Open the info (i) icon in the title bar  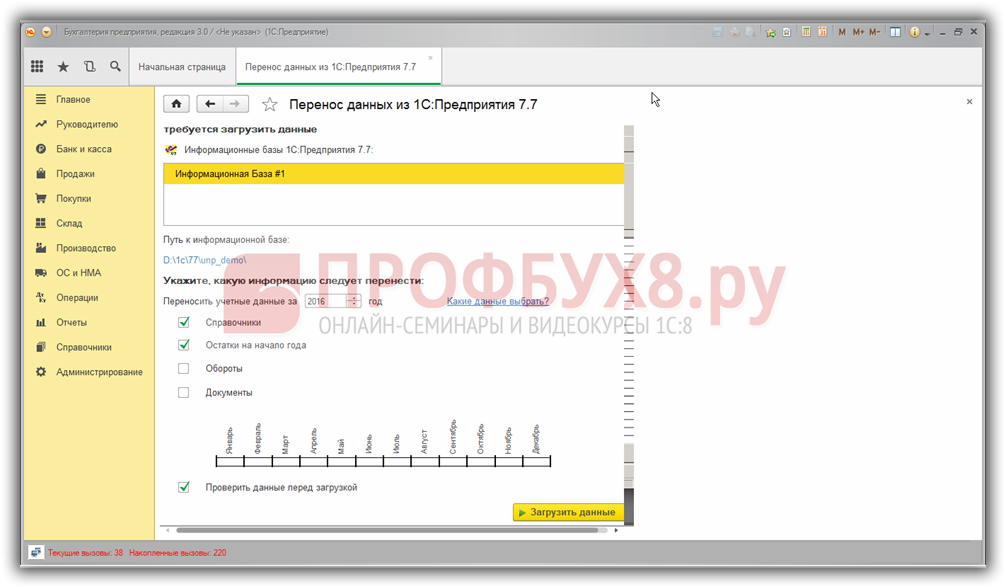[x=914, y=31]
